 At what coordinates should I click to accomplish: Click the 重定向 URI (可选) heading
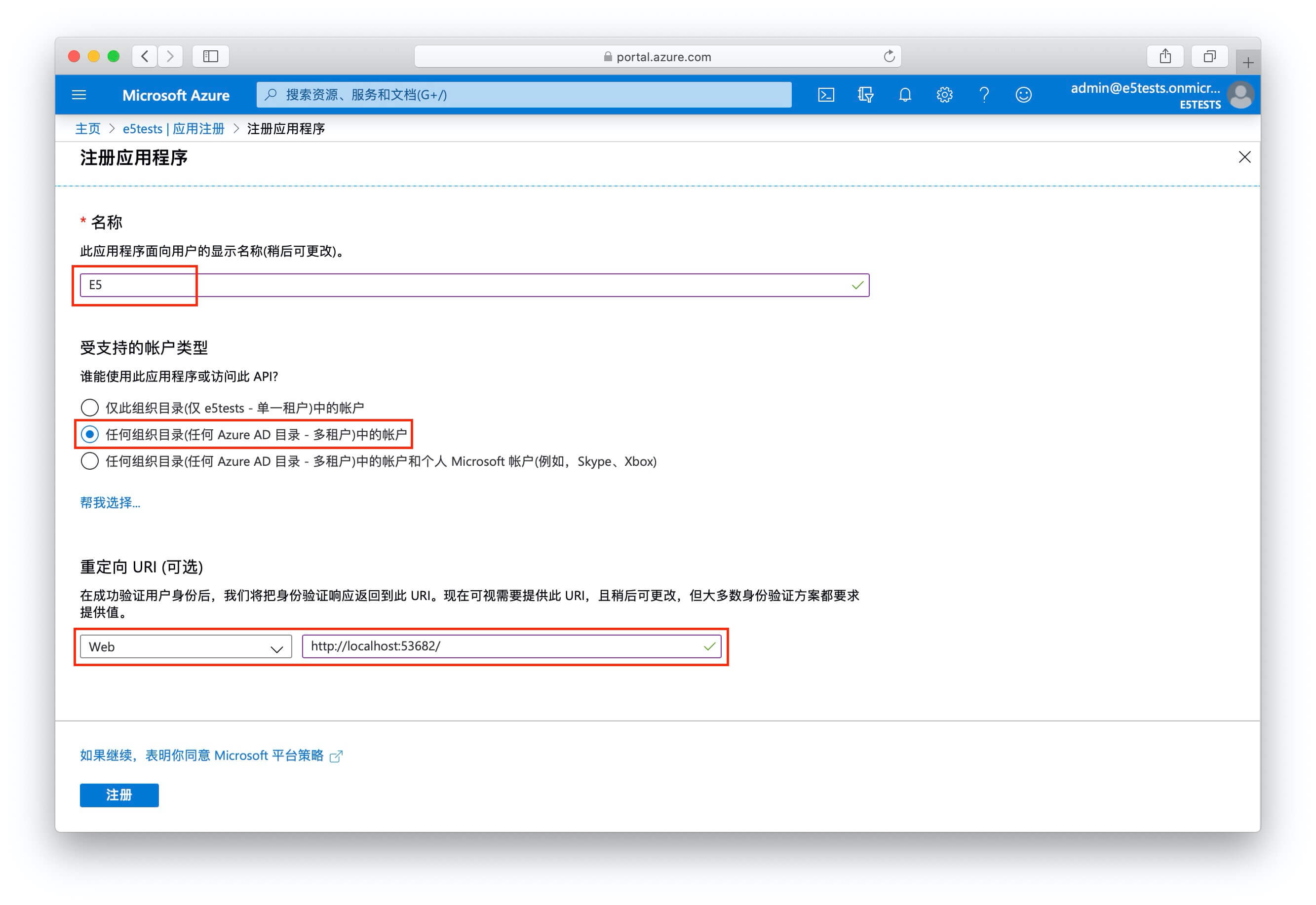pos(141,567)
